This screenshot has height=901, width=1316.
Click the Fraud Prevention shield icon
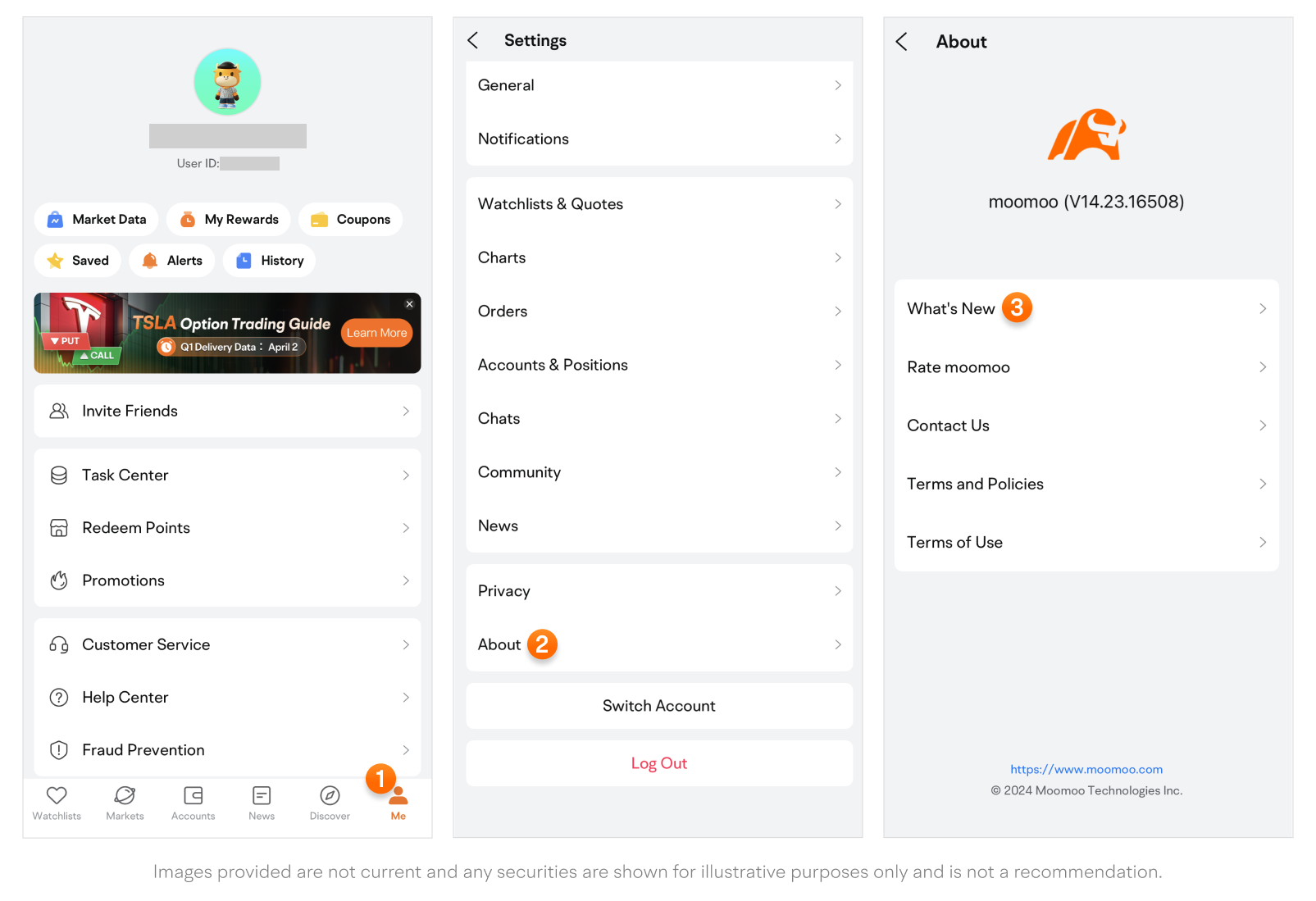59,750
